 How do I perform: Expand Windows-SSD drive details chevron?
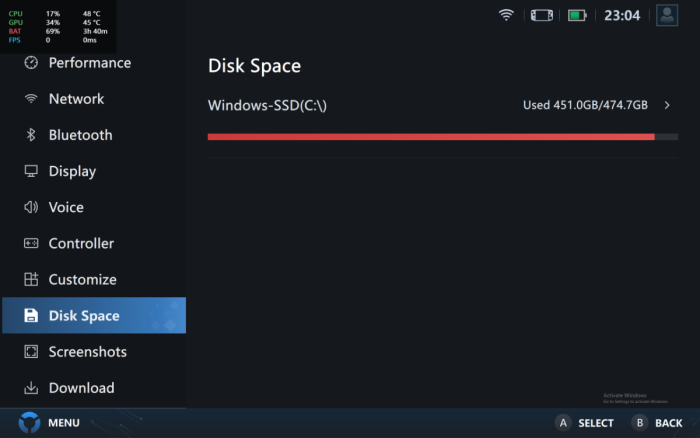click(667, 105)
